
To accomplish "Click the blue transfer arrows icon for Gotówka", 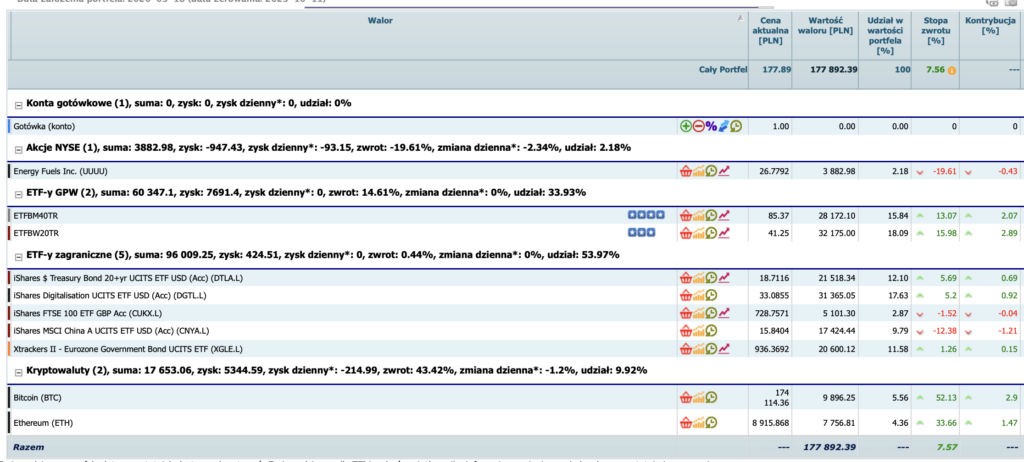I will pyautogui.click(x=723, y=126).
